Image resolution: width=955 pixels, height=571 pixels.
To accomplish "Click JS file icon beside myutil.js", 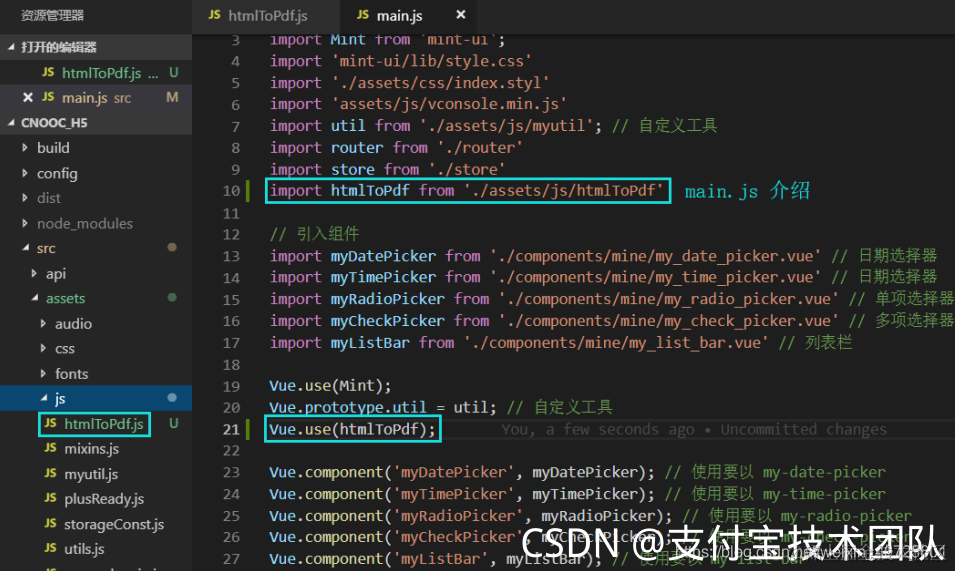I will pyautogui.click(x=51, y=473).
